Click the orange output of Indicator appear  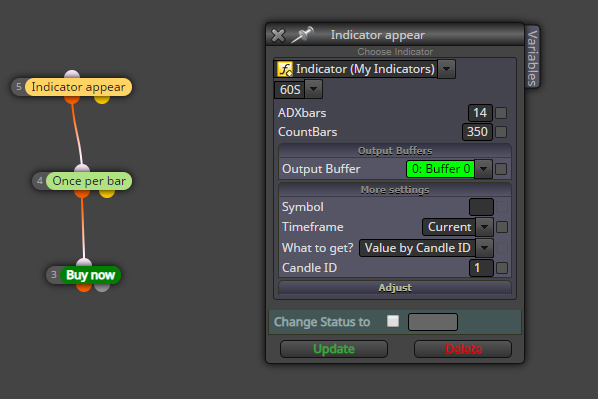(x=72, y=99)
